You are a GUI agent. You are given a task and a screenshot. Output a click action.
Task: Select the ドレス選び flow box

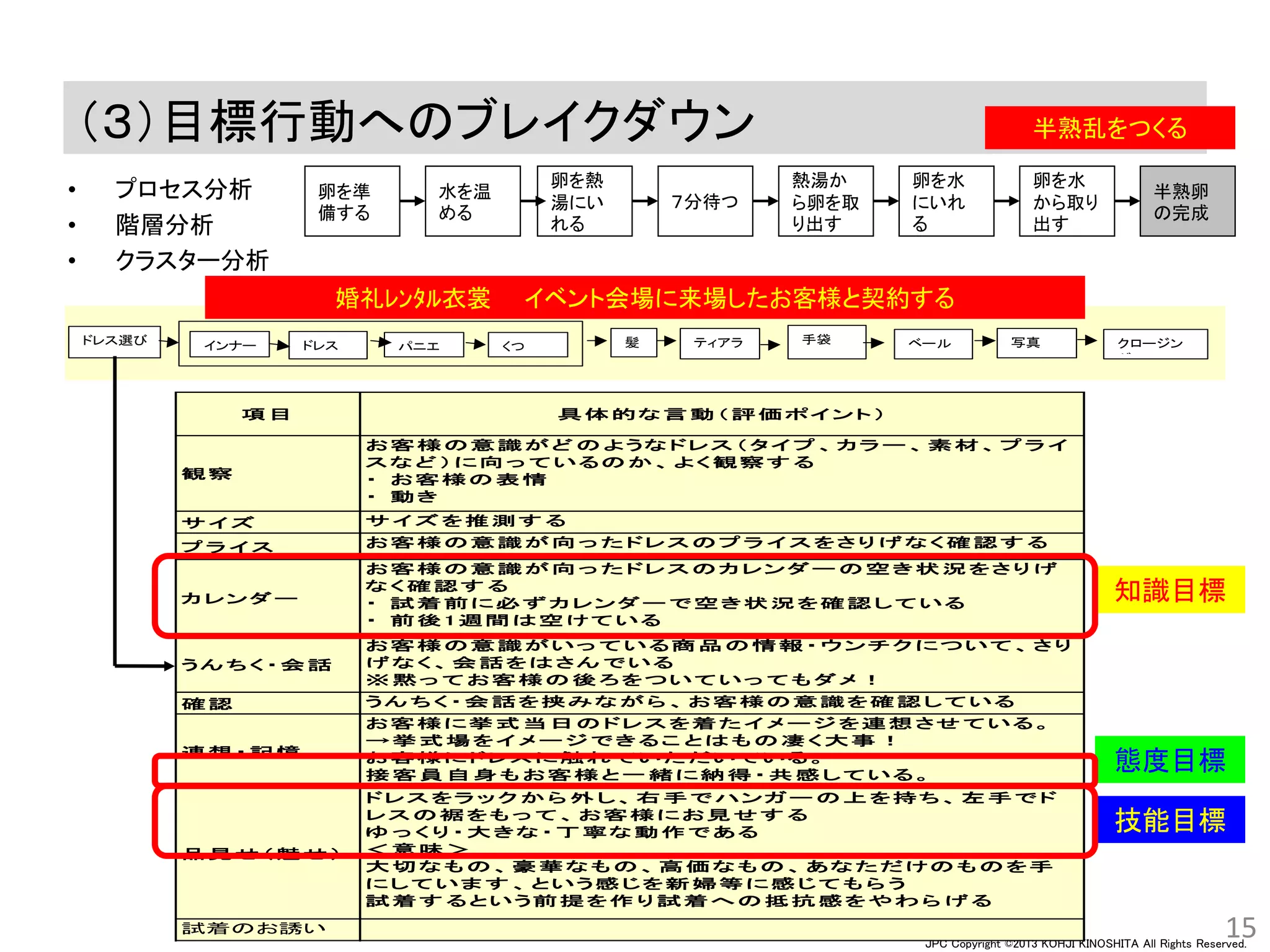pyautogui.click(x=114, y=342)
